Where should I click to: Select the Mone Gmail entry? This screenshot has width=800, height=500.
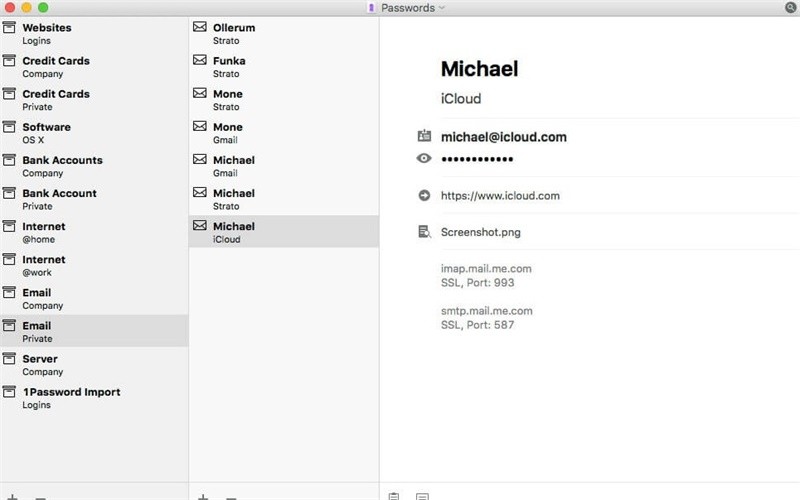pyautogui.click(x=284, y=133)
